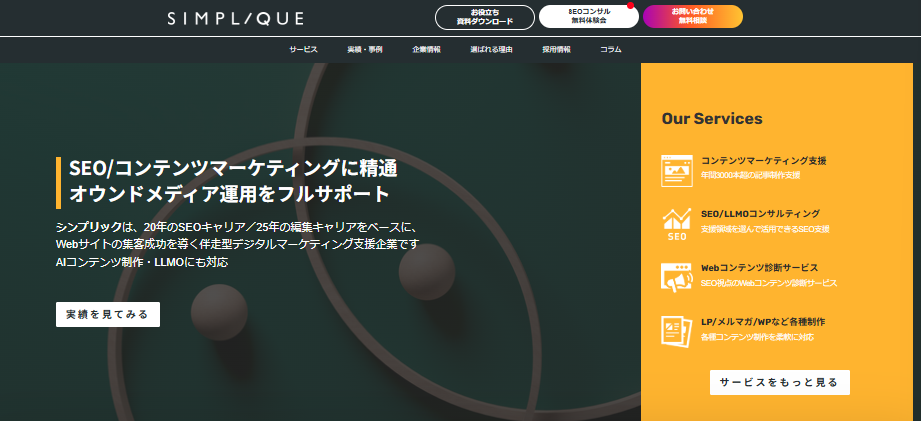Click the content marketing support browser icon
Screen dimensions: 921x421
point(677,169)
